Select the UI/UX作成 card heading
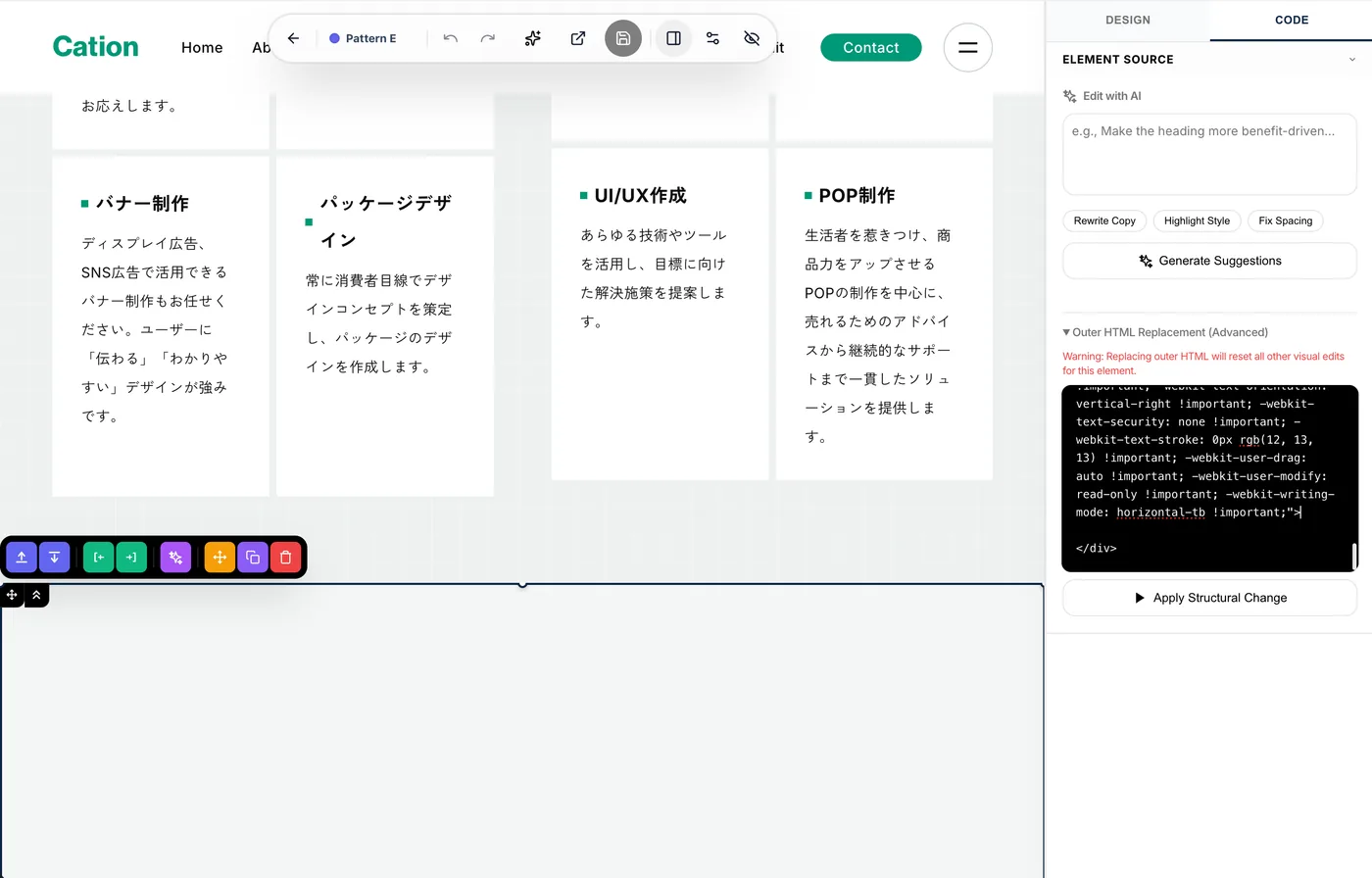1372x878 pixels. 640,196
